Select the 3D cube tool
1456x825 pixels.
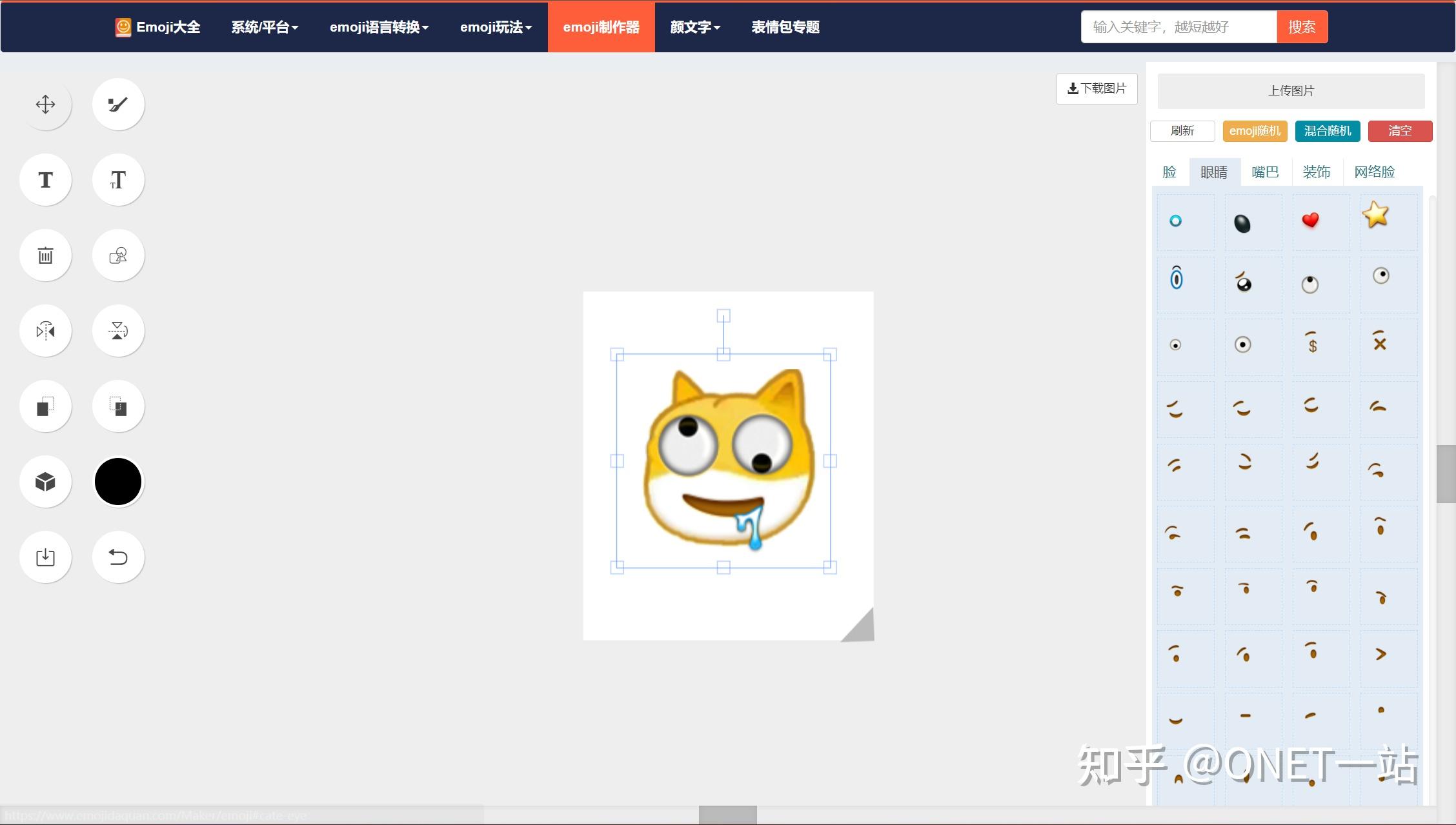(45, 481)
